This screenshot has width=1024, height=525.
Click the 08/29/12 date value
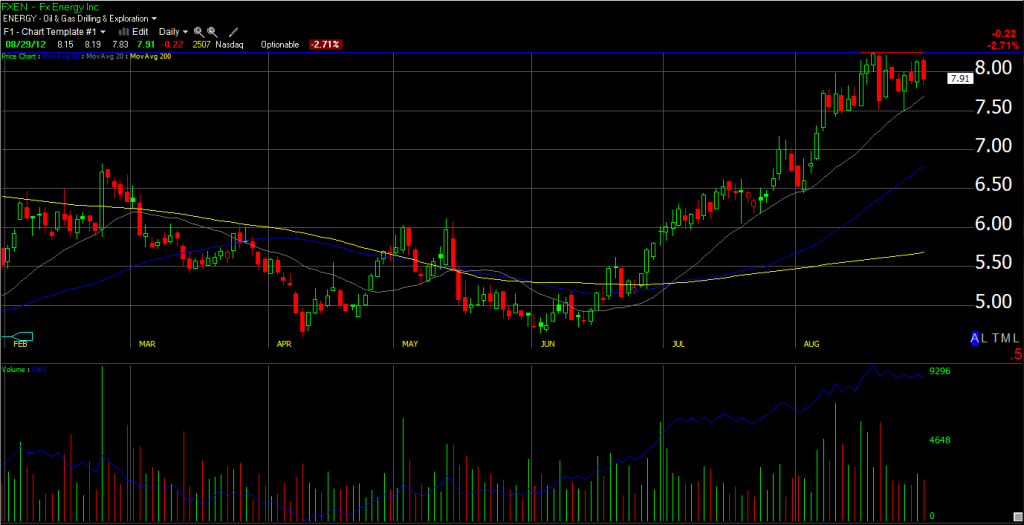pos(24,44)
